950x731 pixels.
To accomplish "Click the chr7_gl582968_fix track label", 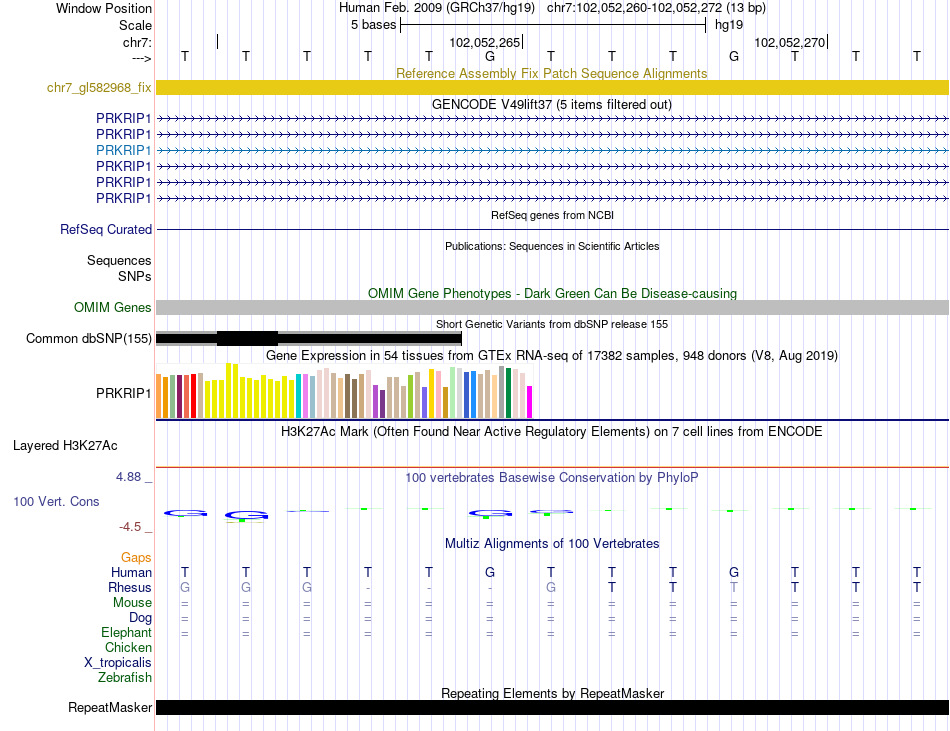I will coord(99,88).
